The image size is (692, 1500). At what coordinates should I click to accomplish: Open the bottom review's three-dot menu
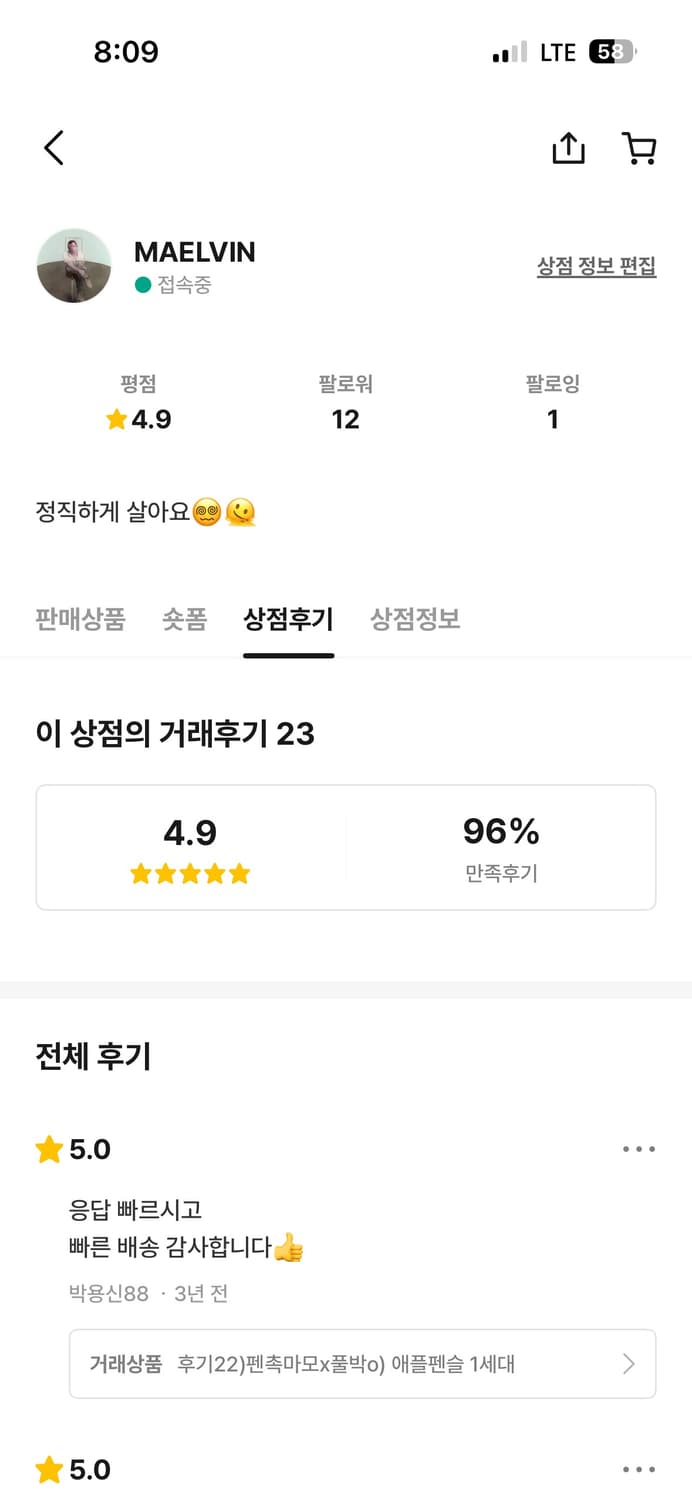click(x=638, y=1468)
